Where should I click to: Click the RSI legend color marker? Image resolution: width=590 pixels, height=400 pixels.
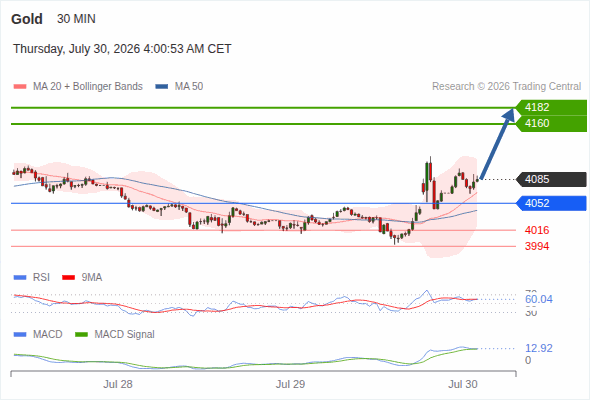point(20,278)
